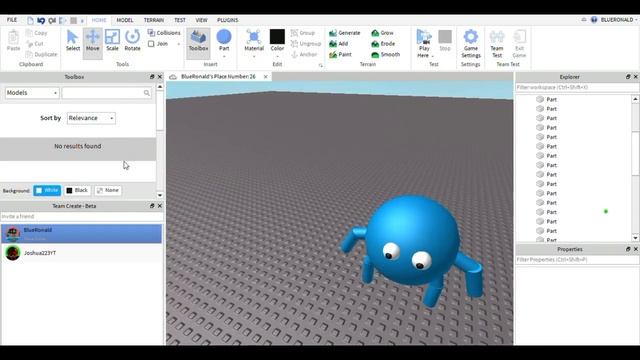Select Joshua223YT in Team Create list
Image resolution: width=640 pixels, height=360 pixels.
click(x=81, y=253)
